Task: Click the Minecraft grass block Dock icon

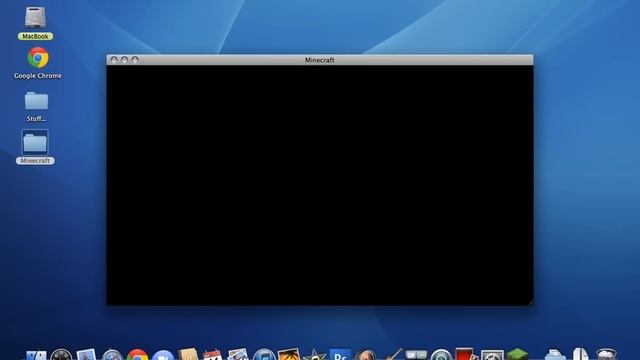Action: tap(518, 354)
